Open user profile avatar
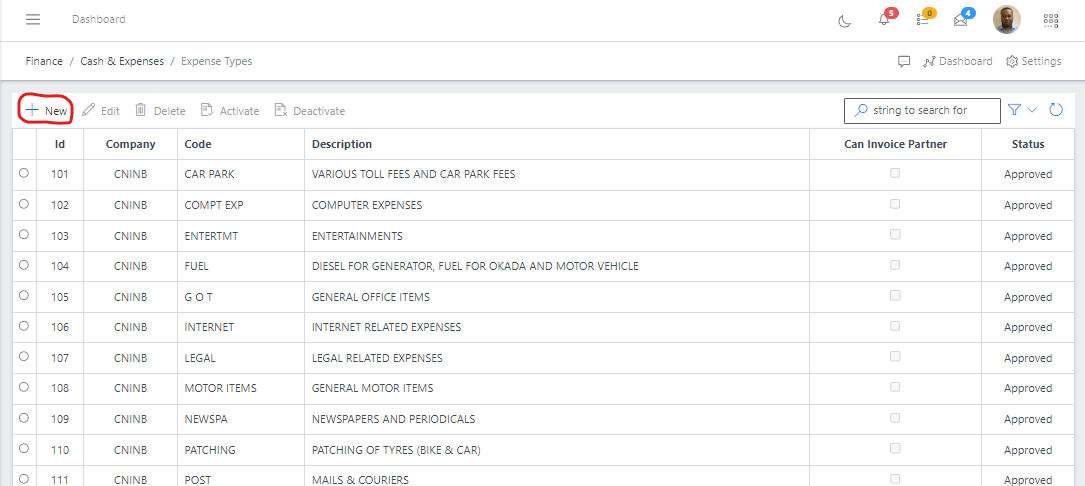 click(x=1007, y=20)
